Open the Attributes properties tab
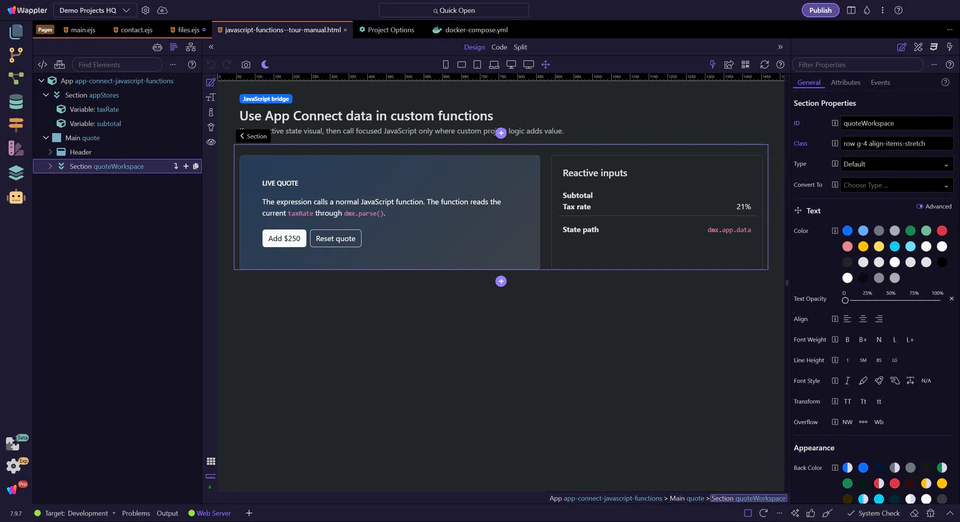This screenshot has width=960, height=522. tap(845, 83)
